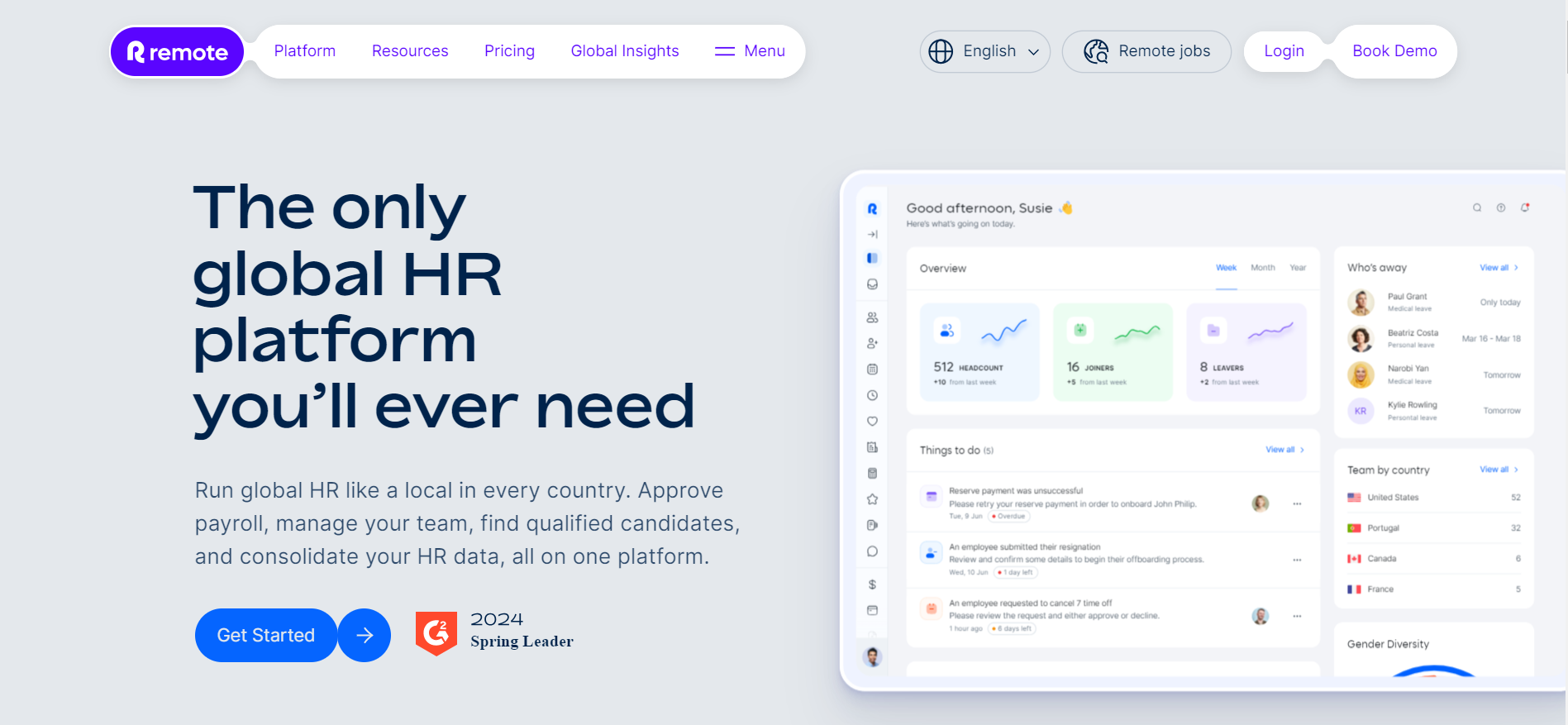This screenshot has width=1568, height=725.
Task: Click the heart icon in sidebar
Action: pos(872,422)
